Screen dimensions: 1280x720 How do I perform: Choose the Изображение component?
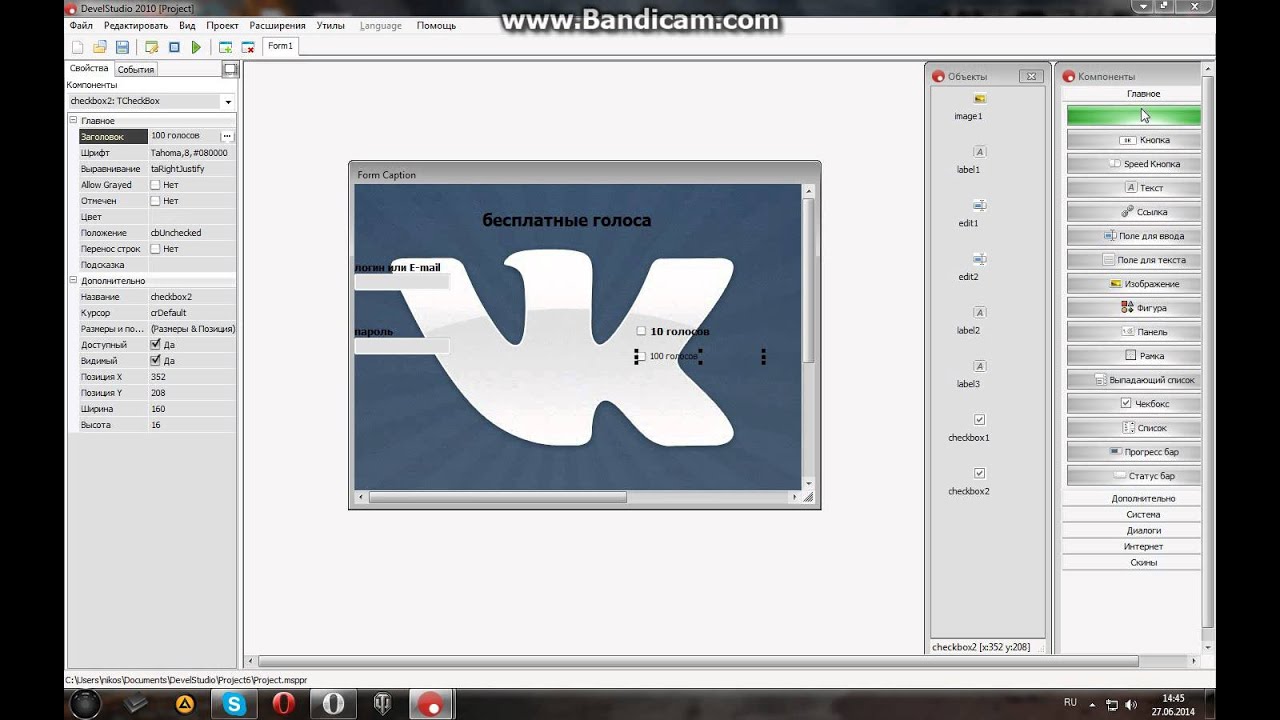[x=1134, y=284]
